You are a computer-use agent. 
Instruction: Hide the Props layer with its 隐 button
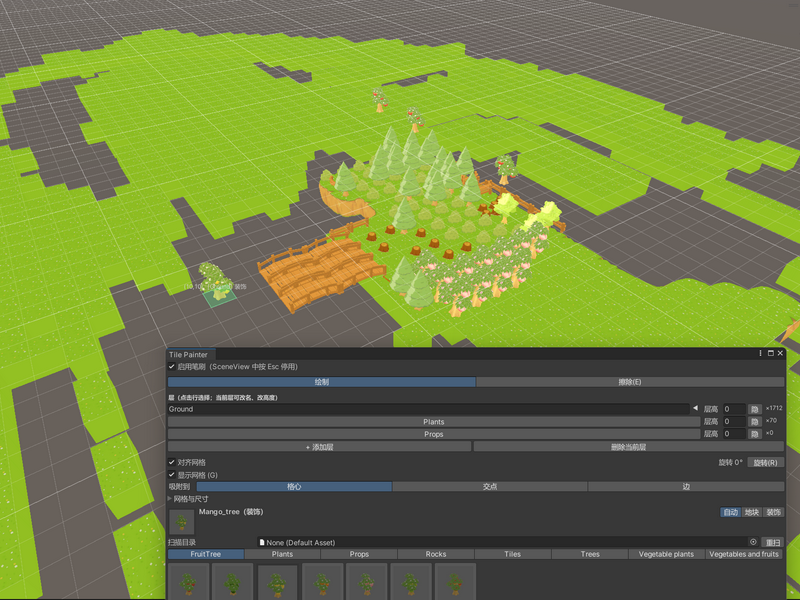755,434
